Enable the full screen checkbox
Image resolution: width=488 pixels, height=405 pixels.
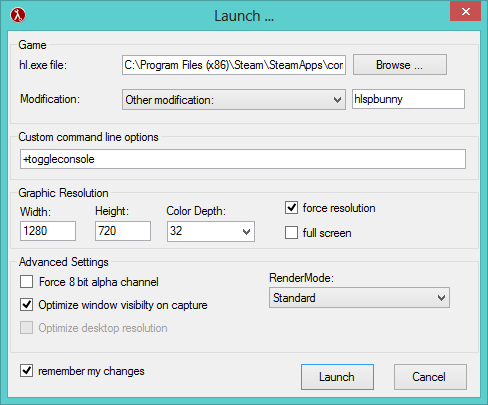(x=291, y=233)
